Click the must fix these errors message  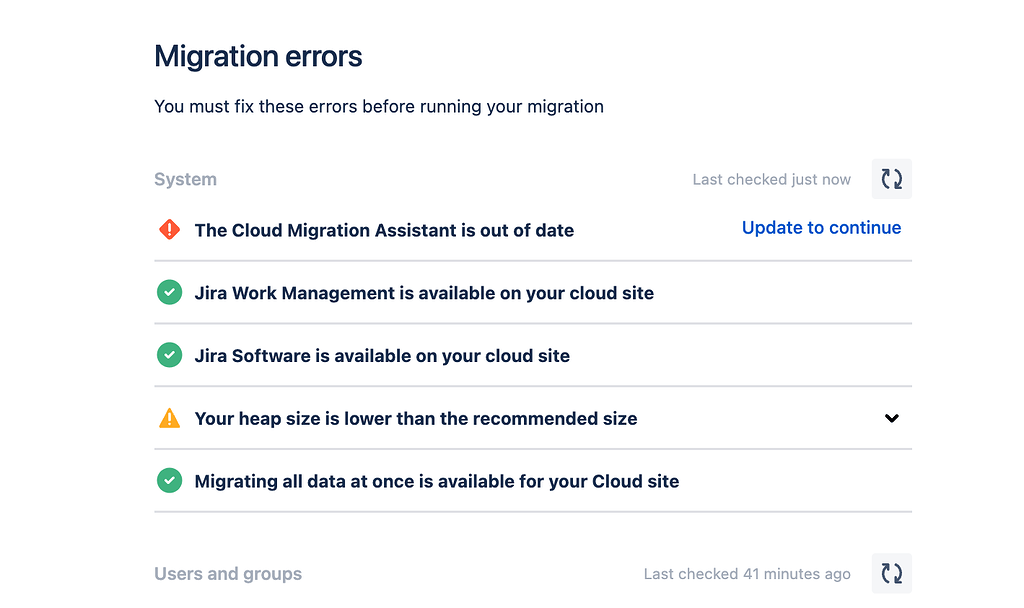click(x=379, y=106)
